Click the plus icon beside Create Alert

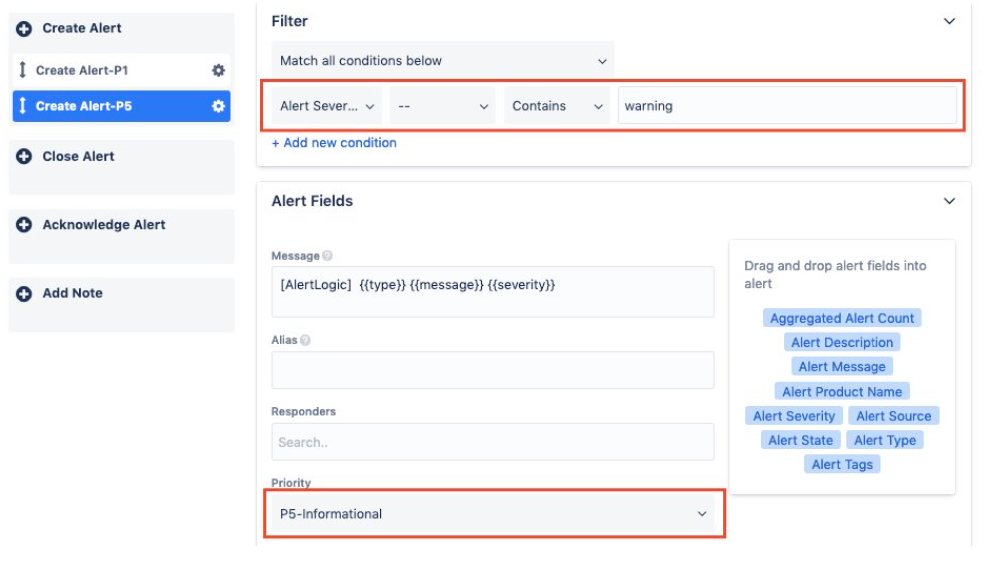pos(24,28)
